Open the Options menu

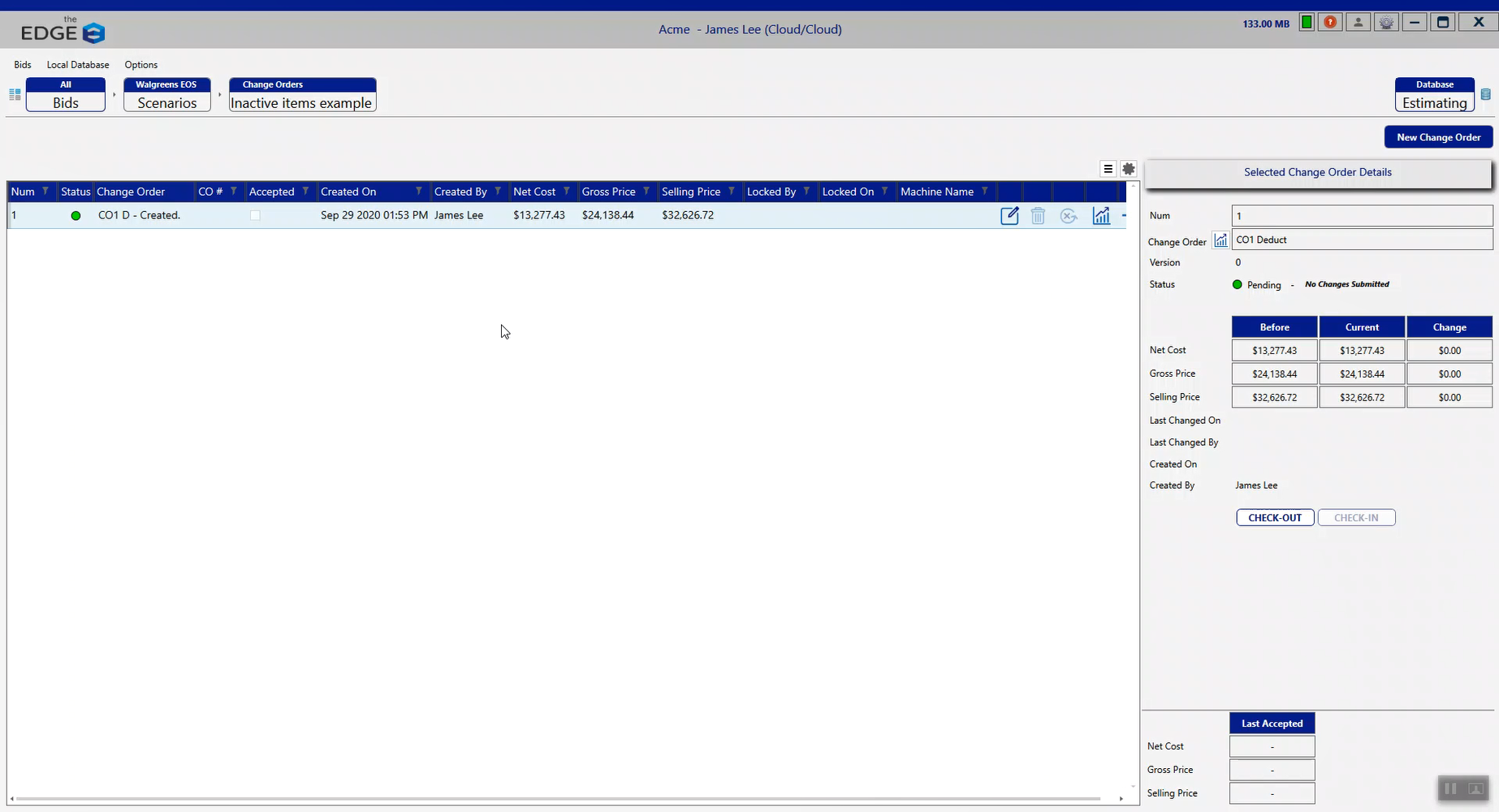pos(140,65)
